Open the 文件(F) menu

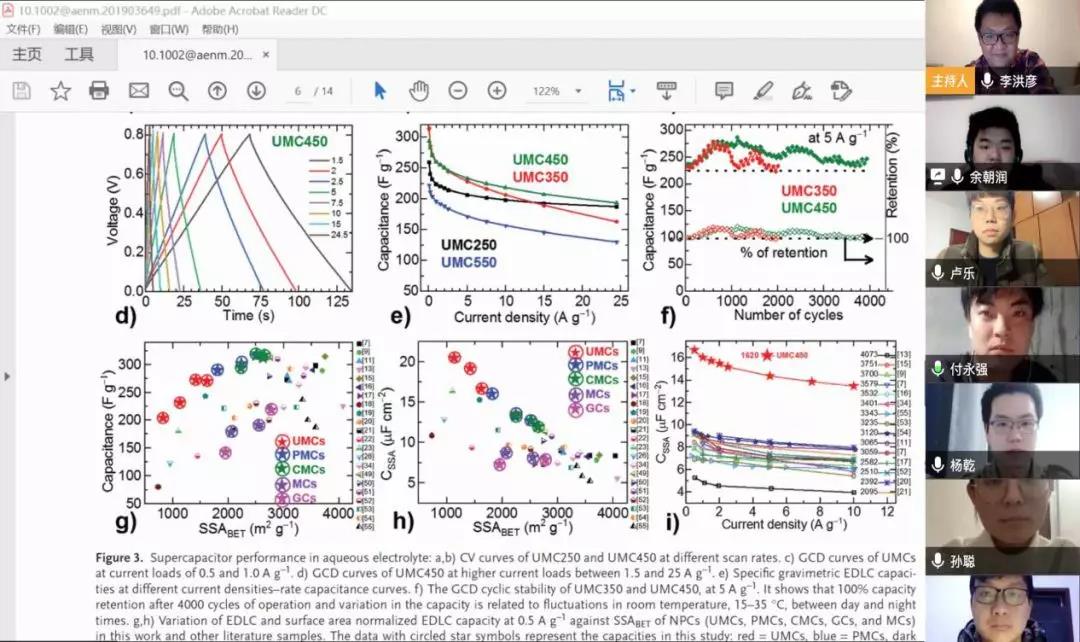tap(23, 29)
